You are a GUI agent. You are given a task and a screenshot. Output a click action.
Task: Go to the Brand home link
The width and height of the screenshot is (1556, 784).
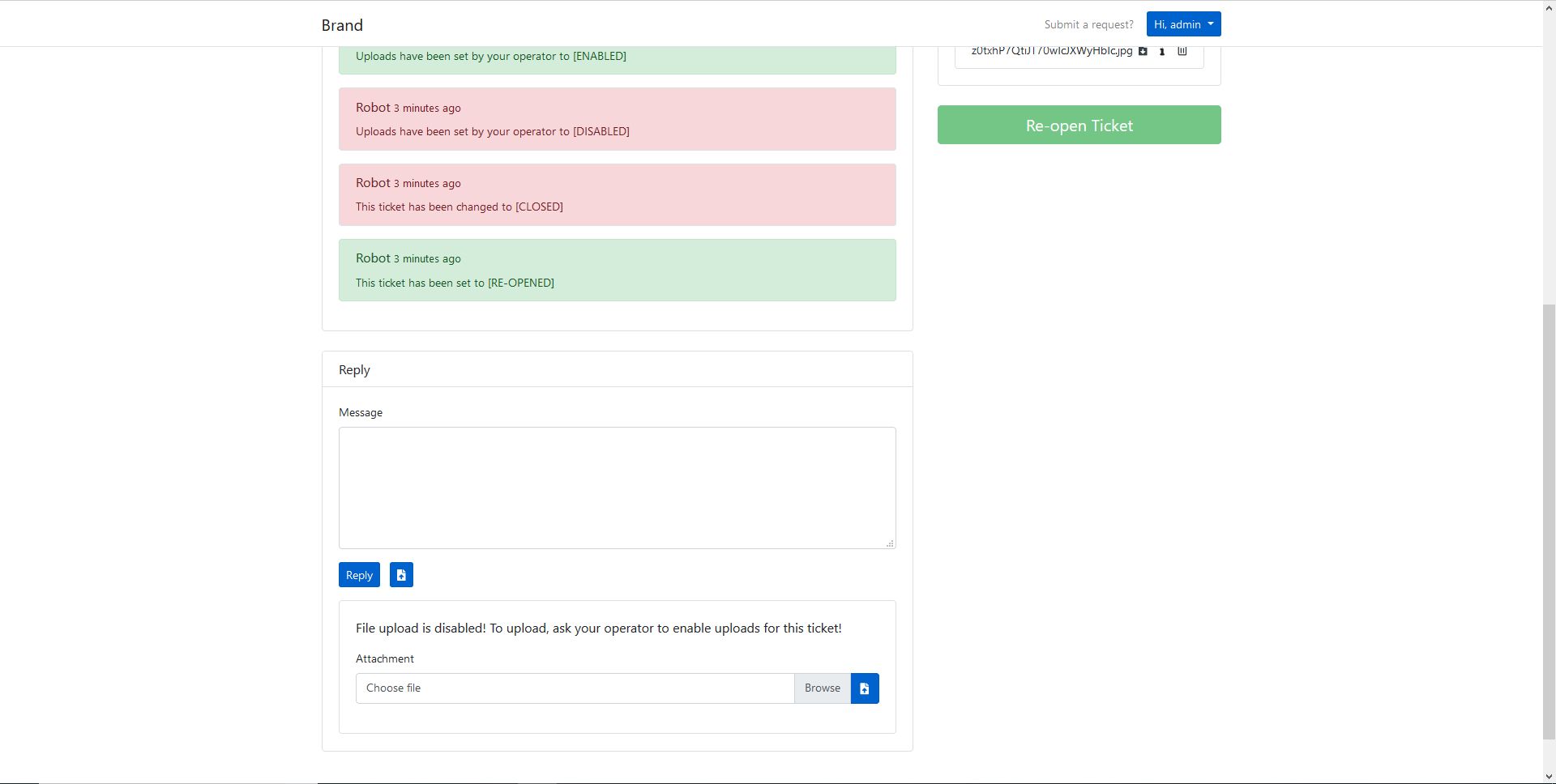[x=342, y=25]
